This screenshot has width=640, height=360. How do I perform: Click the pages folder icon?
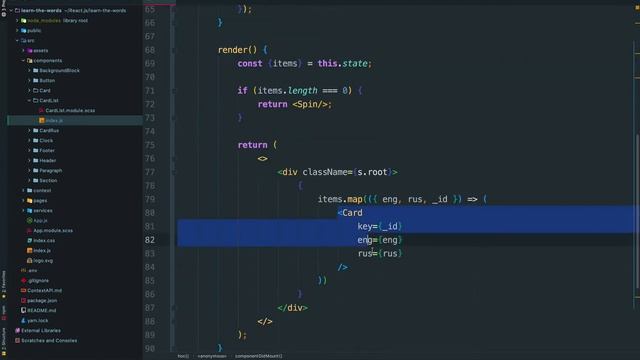click(29, 200)
